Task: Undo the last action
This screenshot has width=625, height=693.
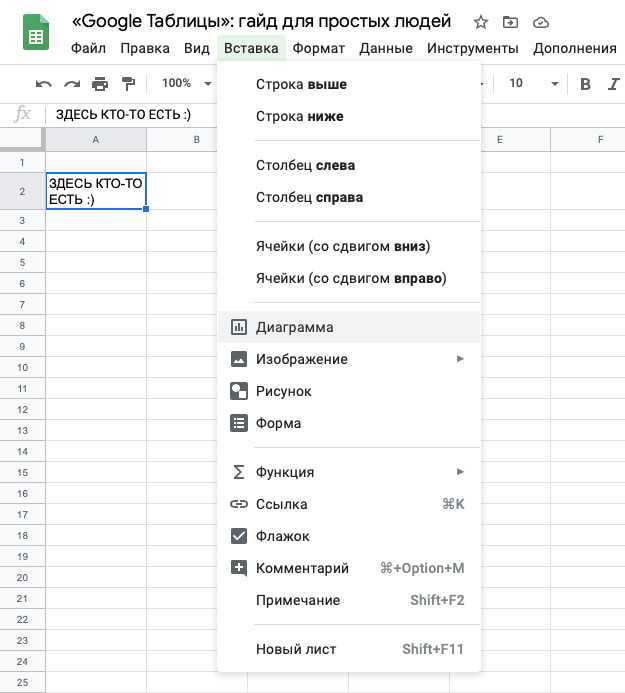Action: click(x=44, y=84)
